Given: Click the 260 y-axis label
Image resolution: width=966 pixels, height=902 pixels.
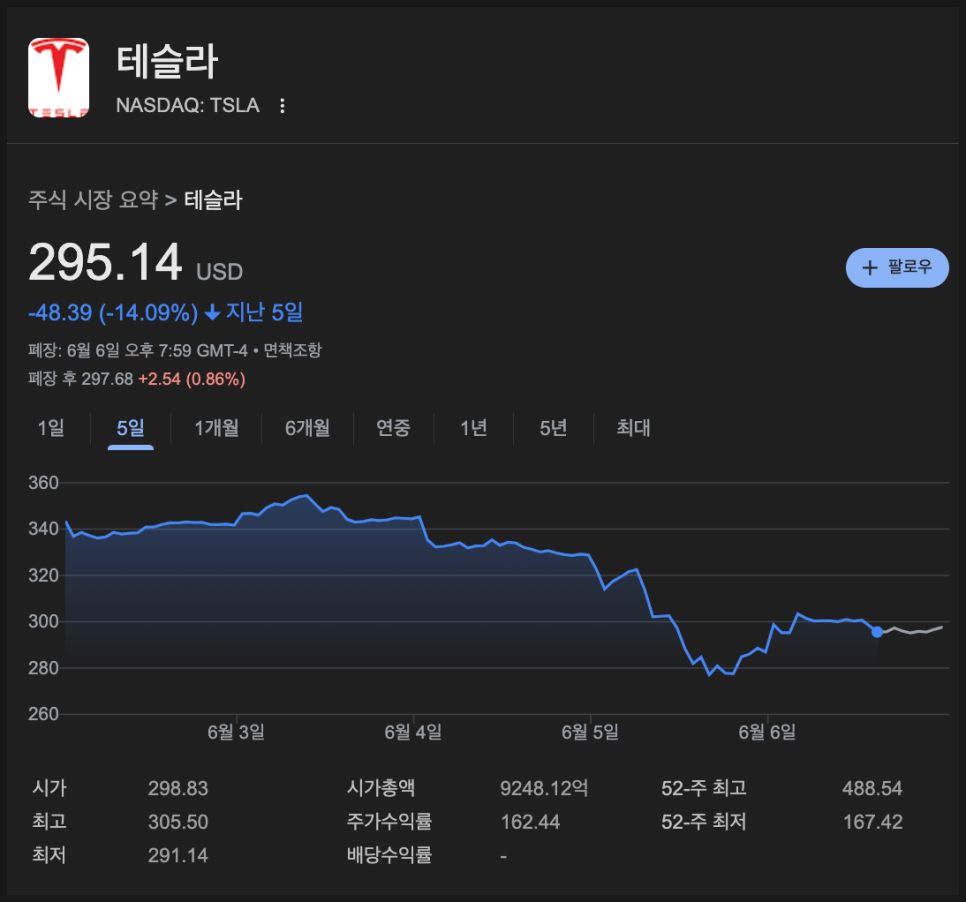Looking at the screenshot, I should click(43, 714).
